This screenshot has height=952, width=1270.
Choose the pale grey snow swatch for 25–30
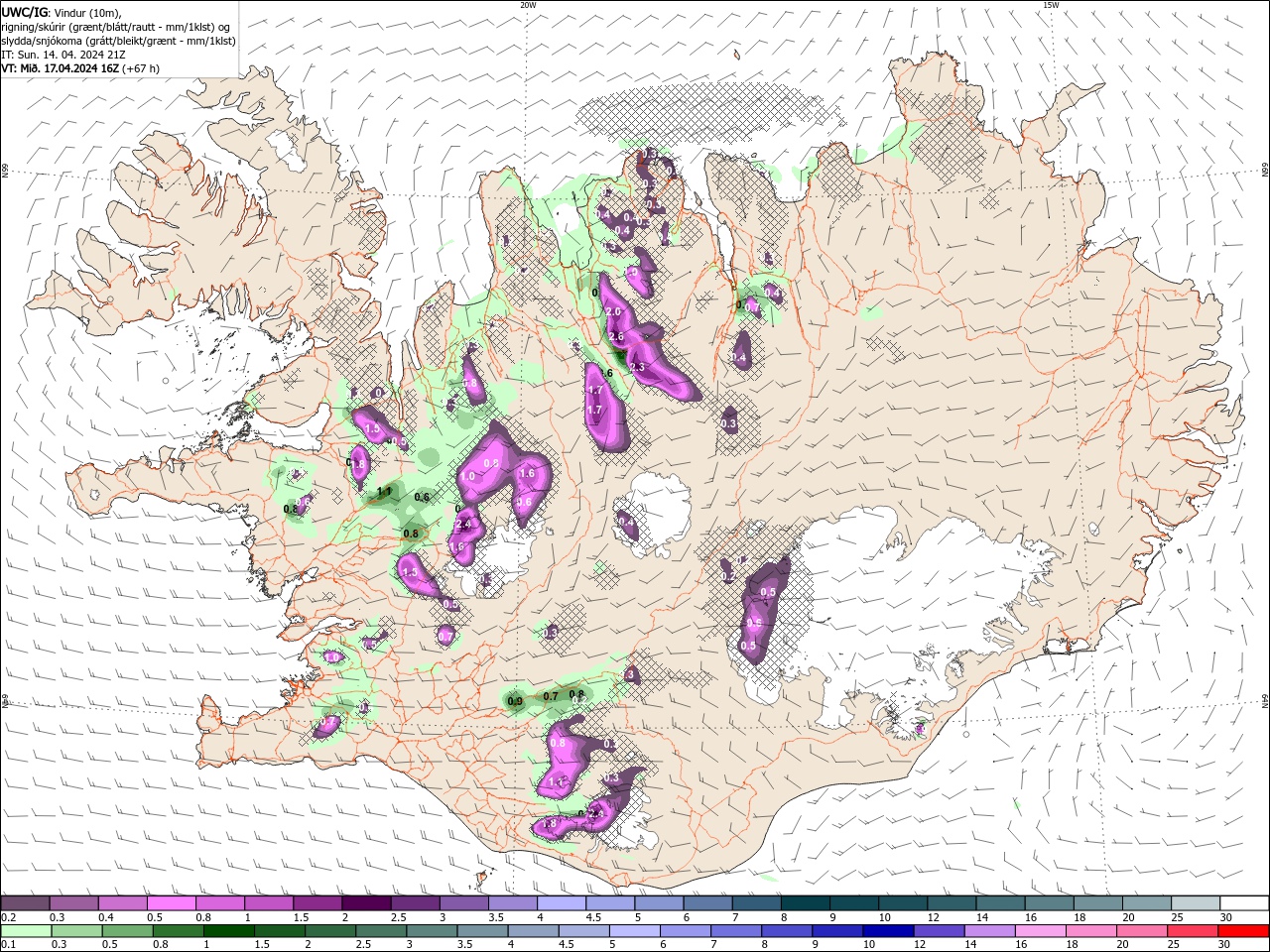[1196, 902]
